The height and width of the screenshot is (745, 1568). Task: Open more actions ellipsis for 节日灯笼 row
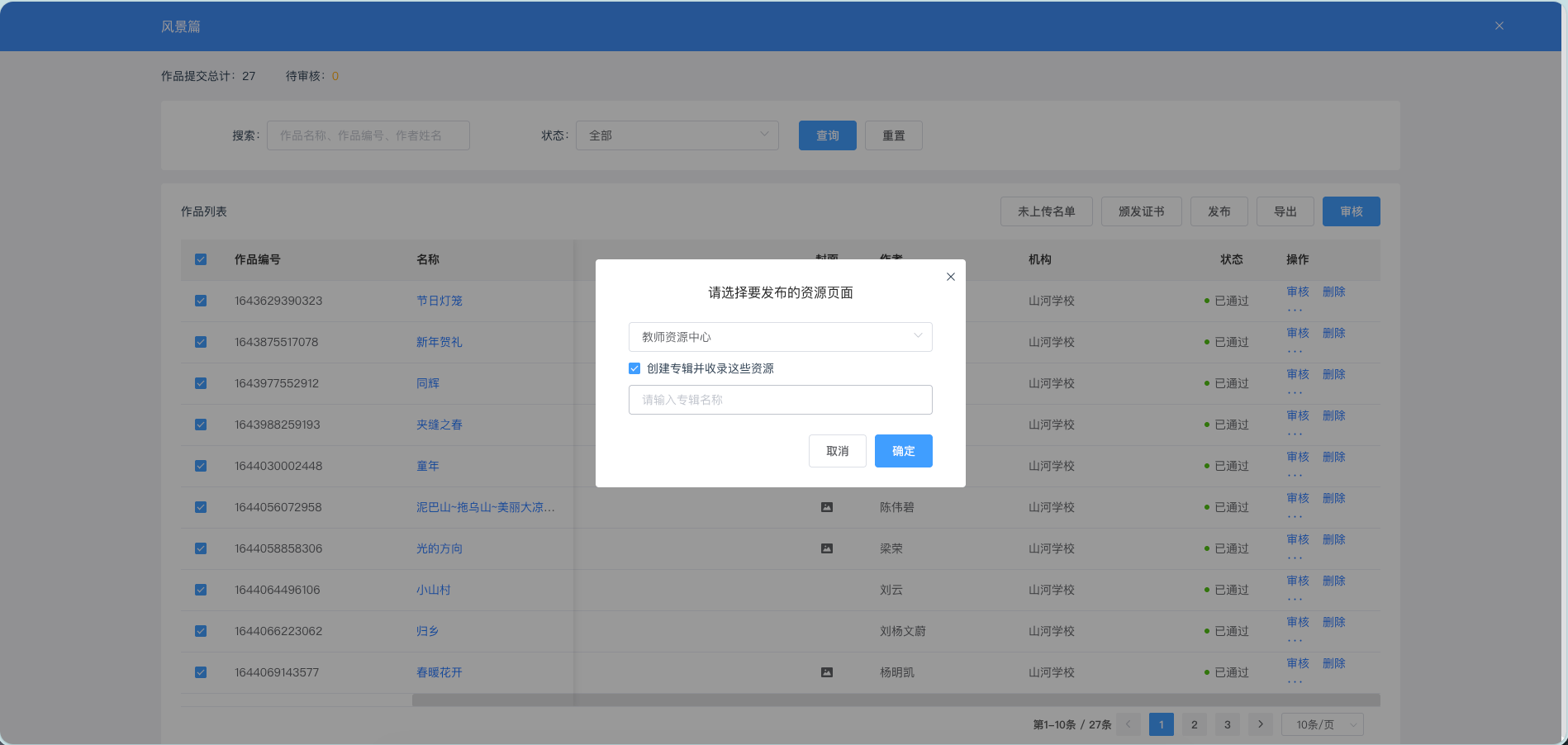(1295, 311)
